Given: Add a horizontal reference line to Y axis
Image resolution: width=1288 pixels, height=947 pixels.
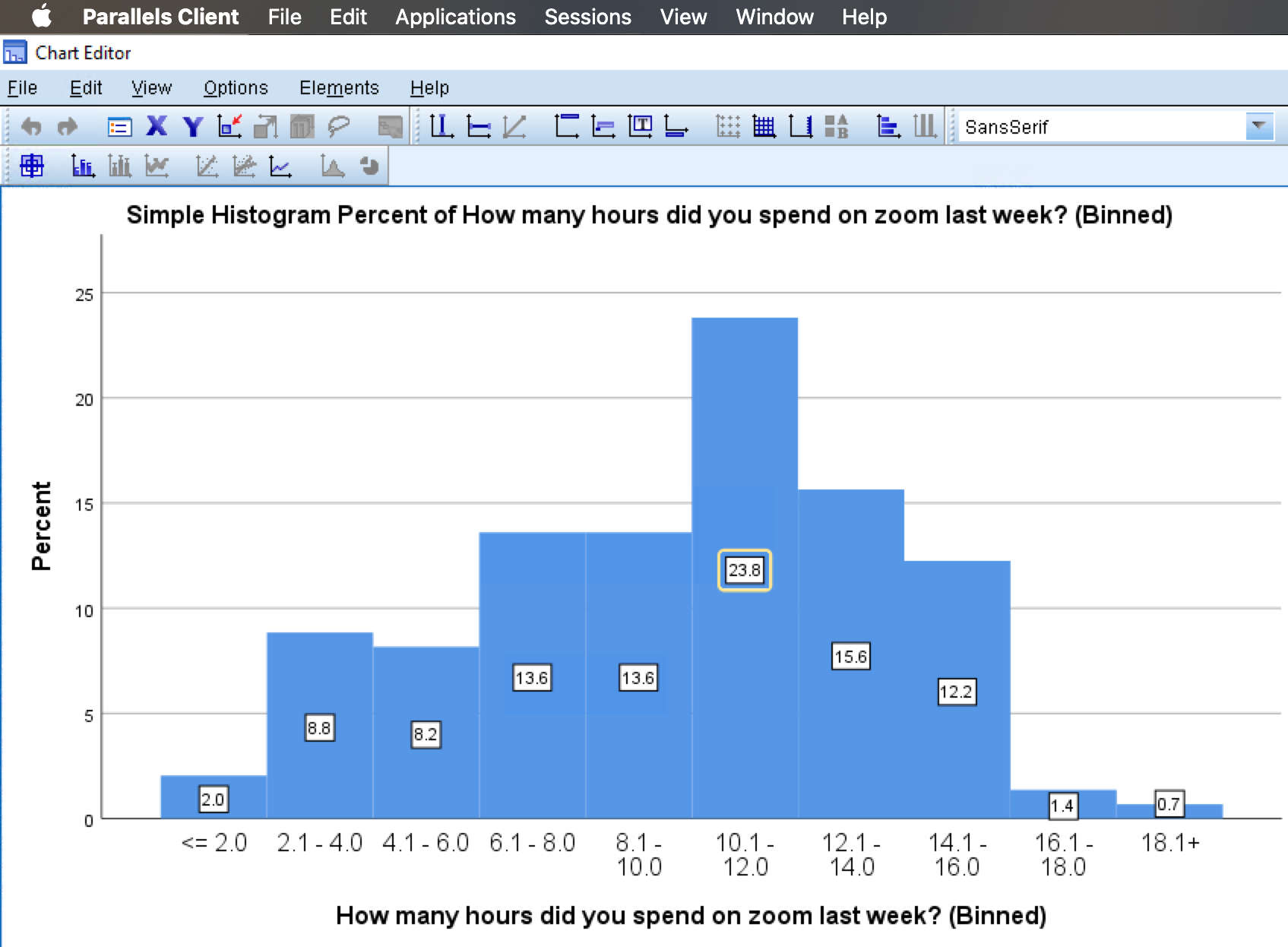Looking at the screenshot, I should click(x=479, y=126).
